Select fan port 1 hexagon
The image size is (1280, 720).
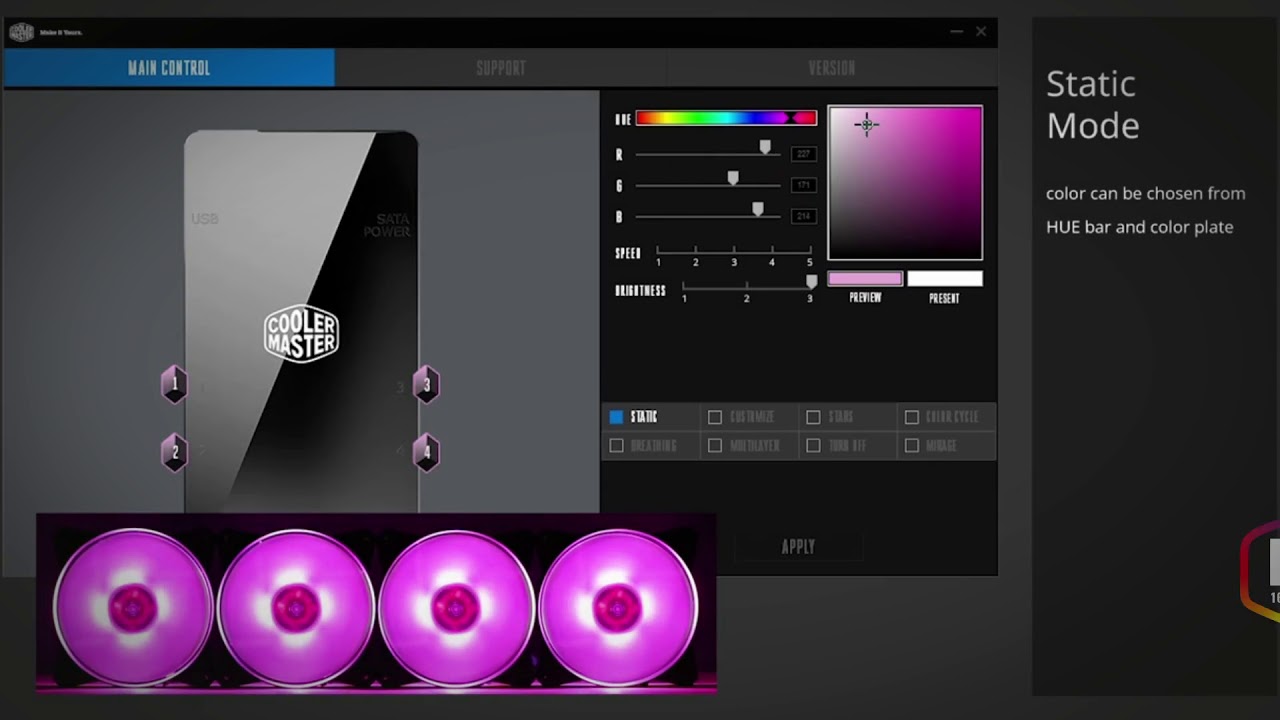[174, 384]
